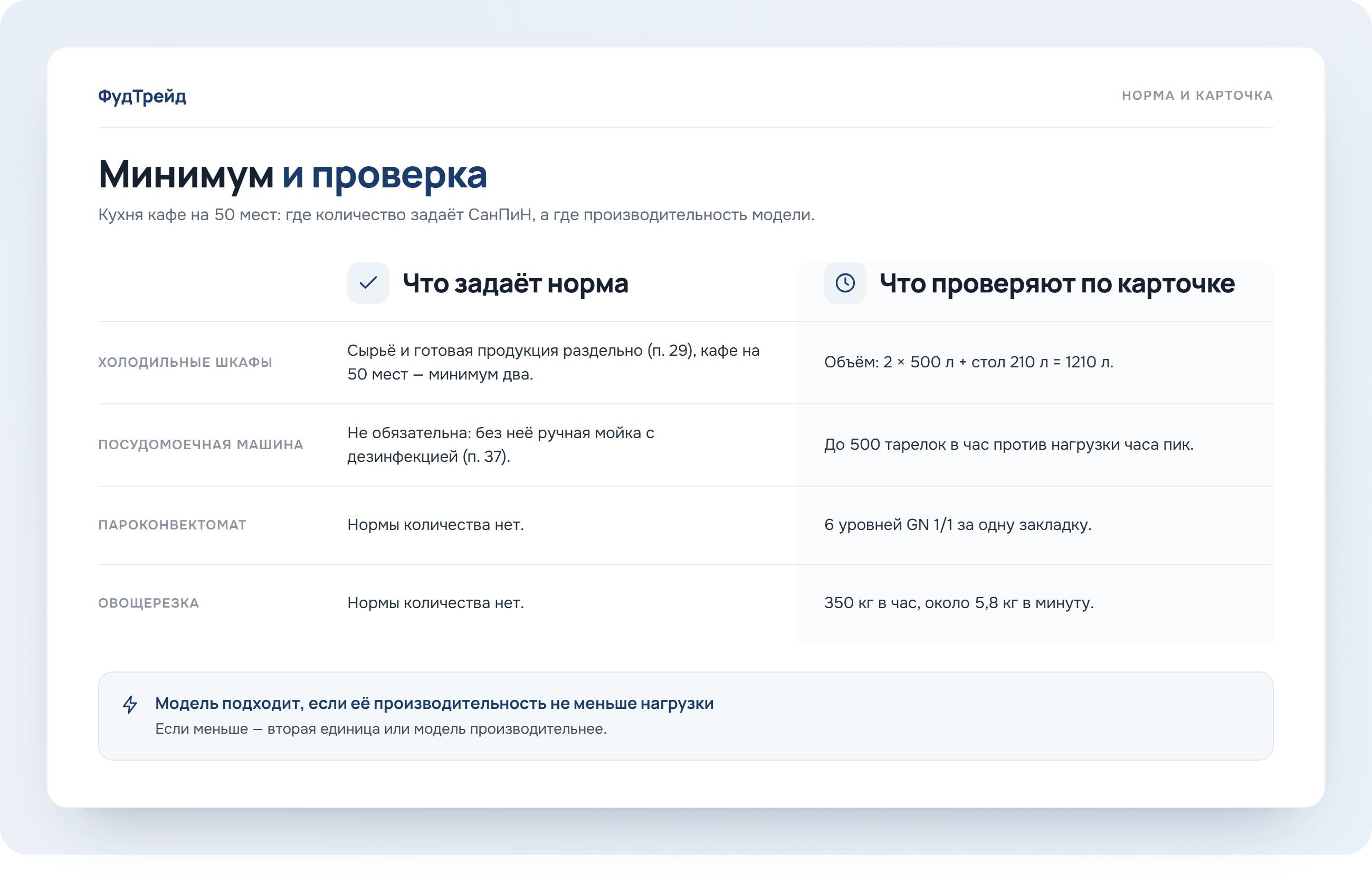
Task: Click the cell Объём: 2 × 500 л + стол 210 л
Action: (x=968, y=362)
